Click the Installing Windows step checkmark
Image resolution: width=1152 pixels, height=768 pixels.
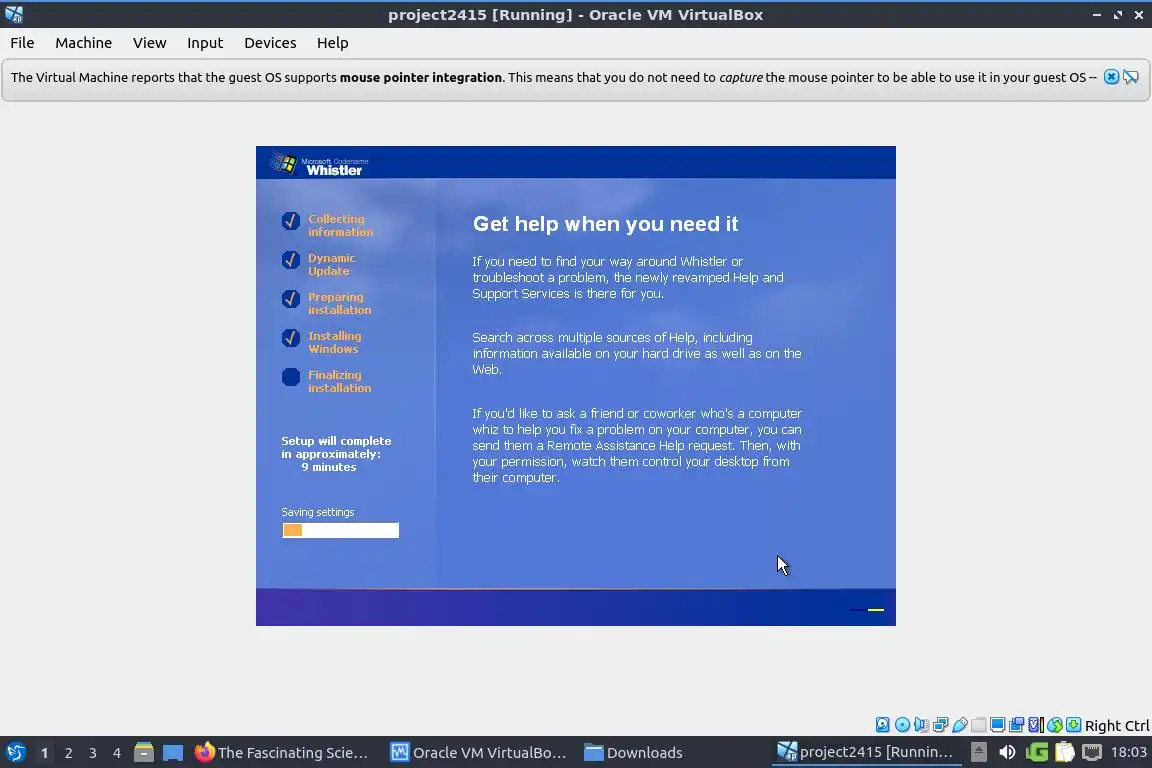coord(291,338)
